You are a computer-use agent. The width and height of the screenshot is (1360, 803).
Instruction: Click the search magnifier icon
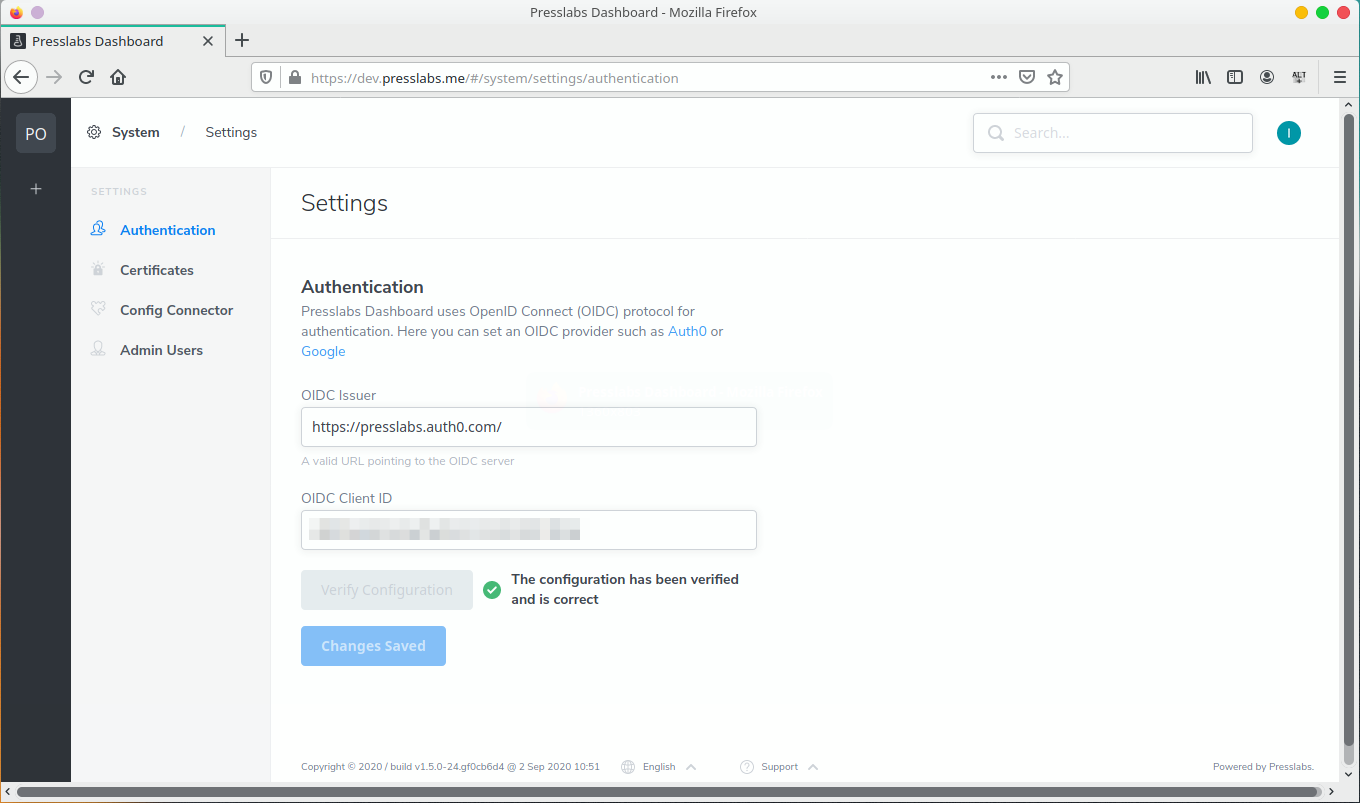coord(996,133)
